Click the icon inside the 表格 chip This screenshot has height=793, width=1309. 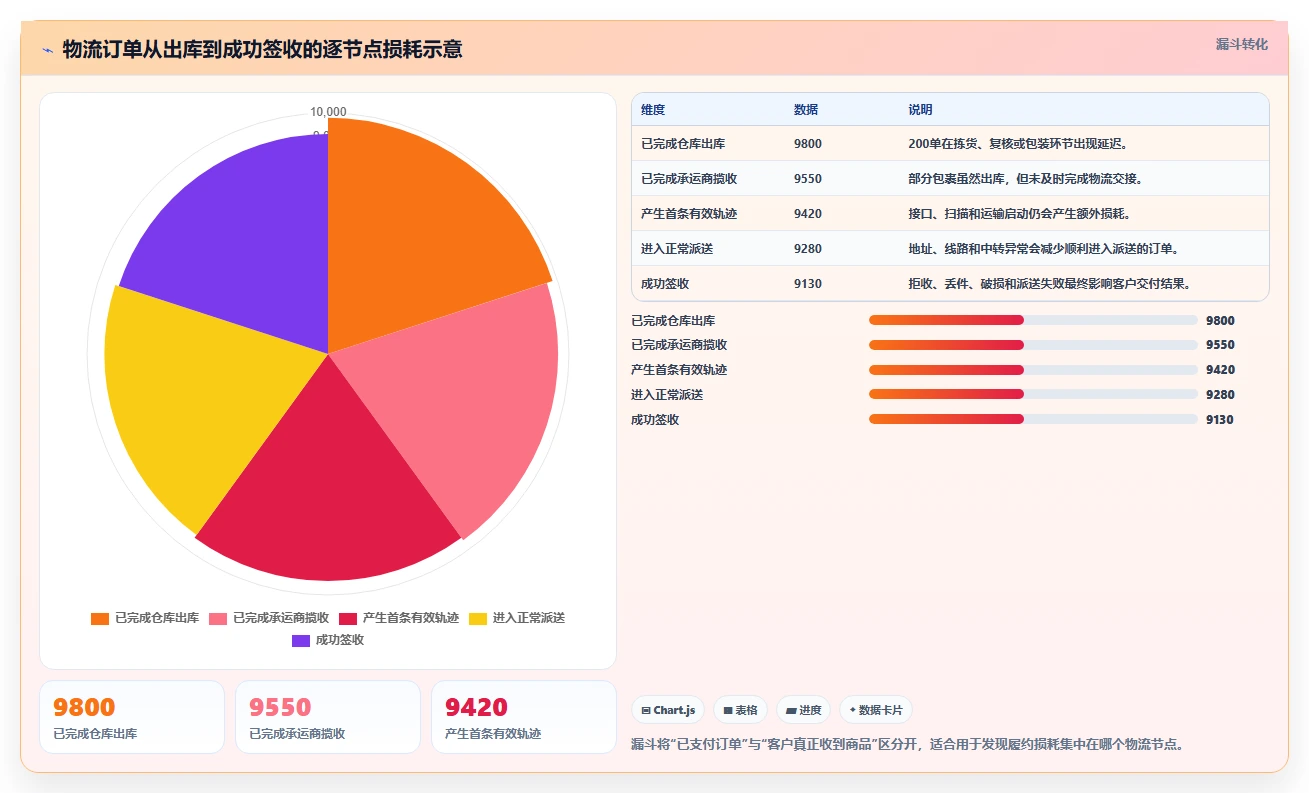point(727,711)
